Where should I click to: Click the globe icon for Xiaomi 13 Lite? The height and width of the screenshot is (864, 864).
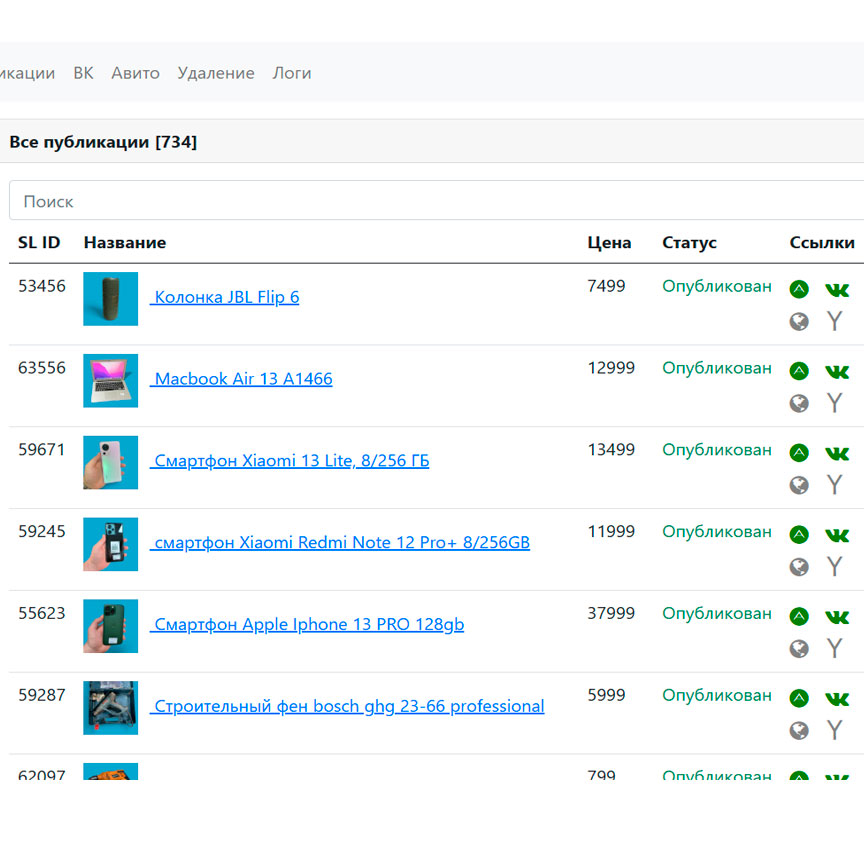pos(799,485)
